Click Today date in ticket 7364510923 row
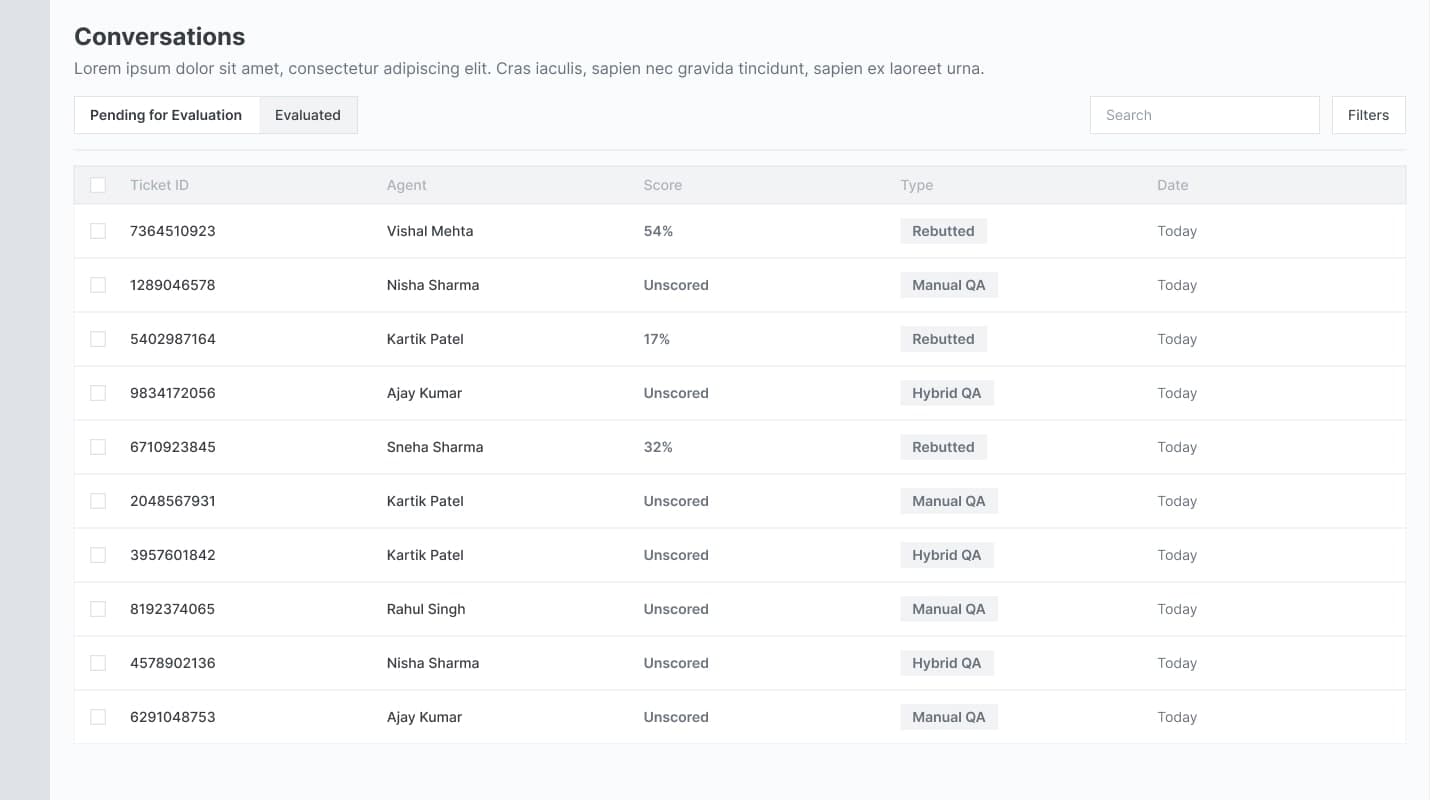This screenshot has width=1440, height=800. click(1177, 231)
